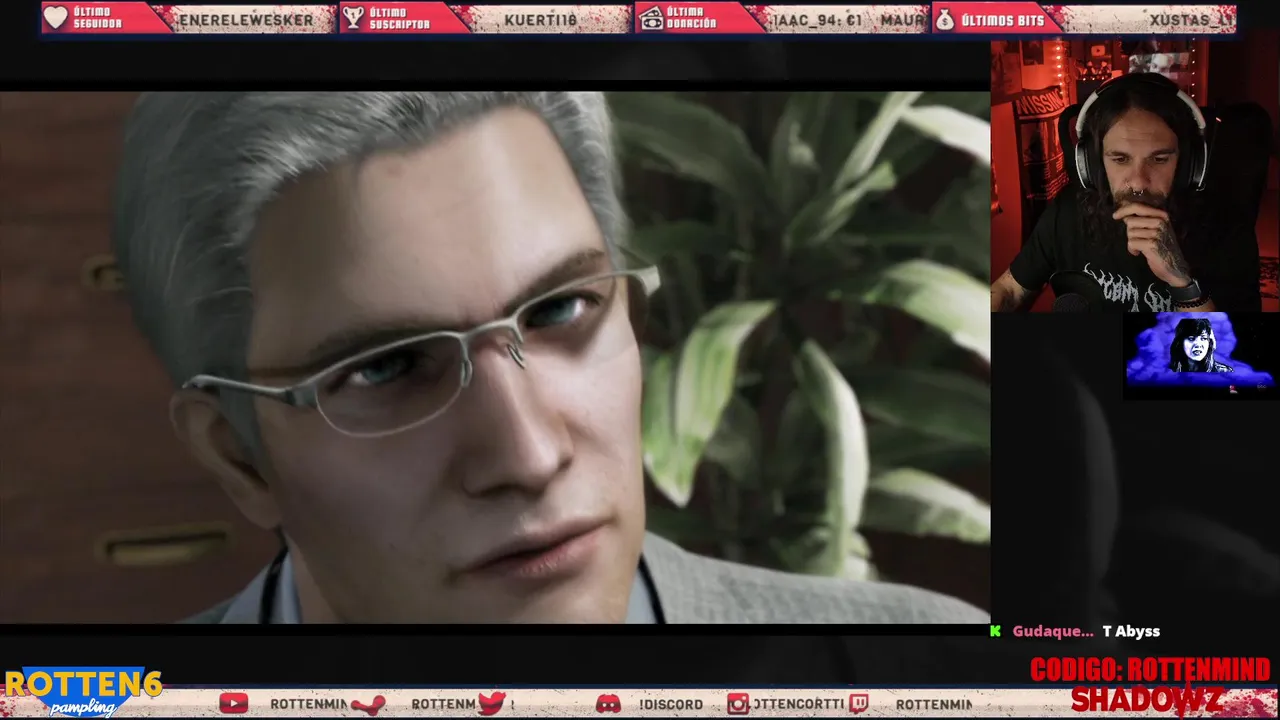
Task: Click the heart icon beside Último Seguidor
Action: pos(56,18)
